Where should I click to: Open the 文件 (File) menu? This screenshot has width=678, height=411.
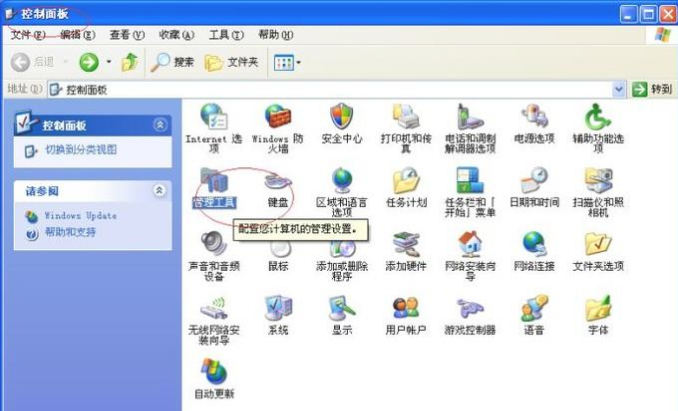(x=27, y=35)
